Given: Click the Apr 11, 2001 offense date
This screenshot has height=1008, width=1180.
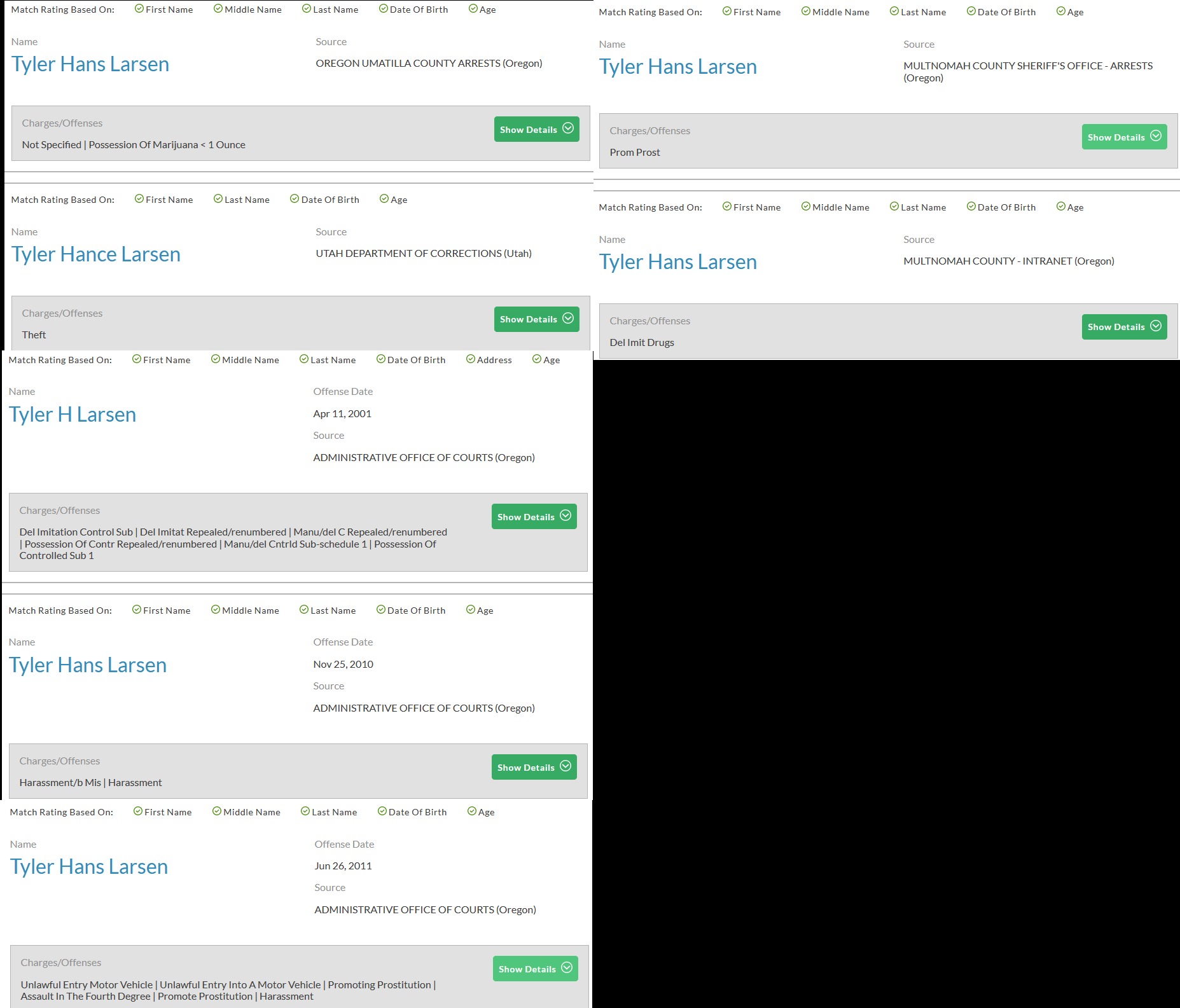Looking at the screenshot, I should coord(342,414).
